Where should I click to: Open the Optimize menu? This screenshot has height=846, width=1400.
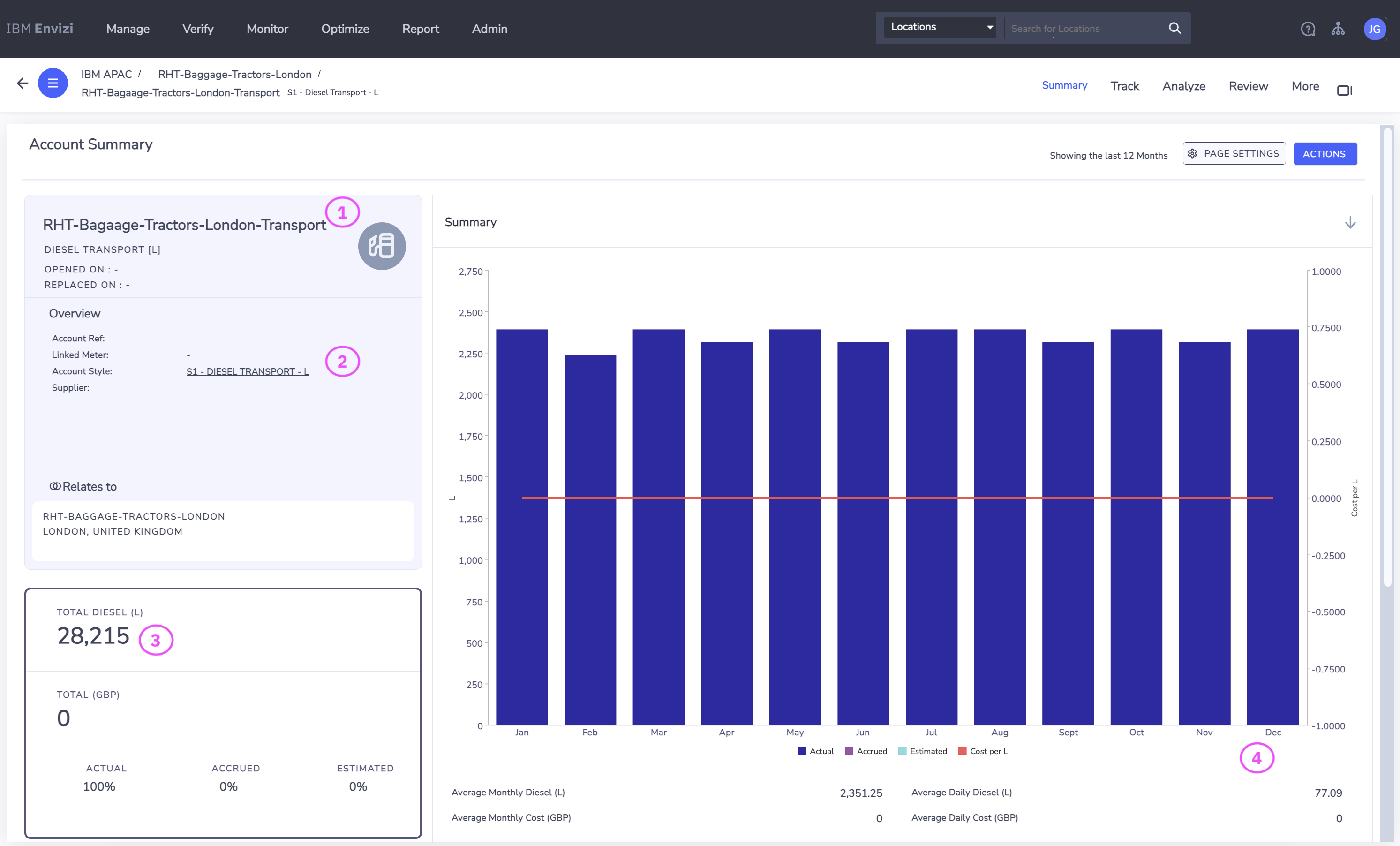[345, 29]
